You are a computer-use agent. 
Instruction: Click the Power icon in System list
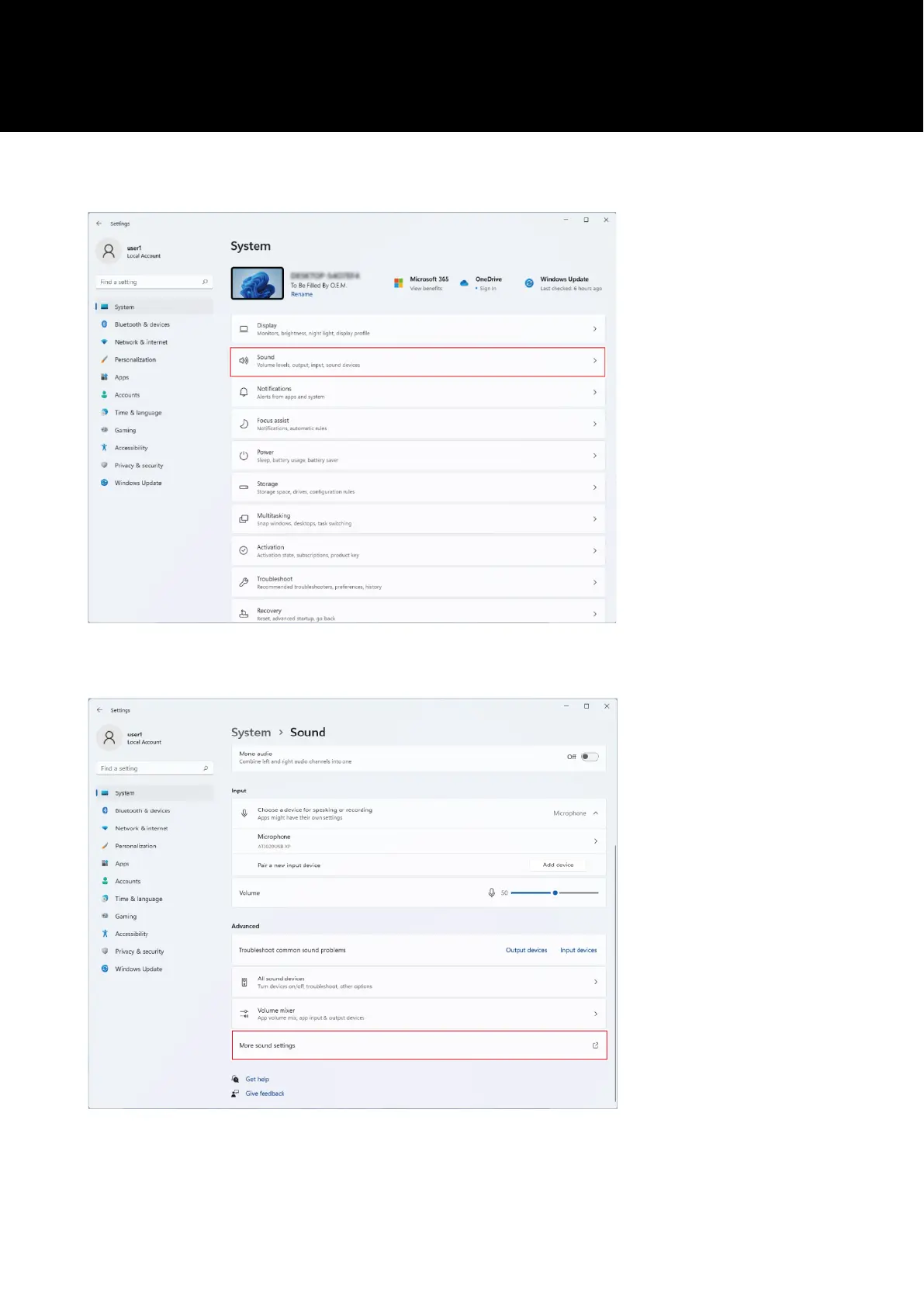(x=244, y=456)
